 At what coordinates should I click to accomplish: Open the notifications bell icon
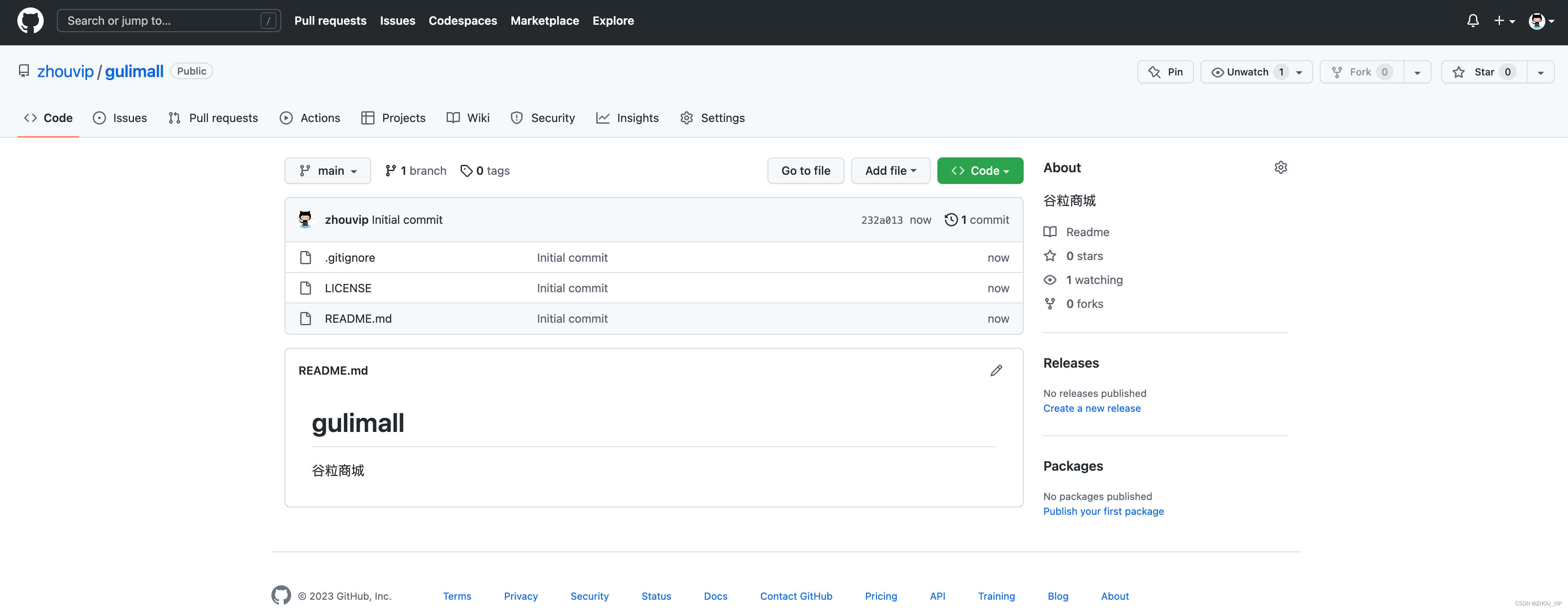1472,20
